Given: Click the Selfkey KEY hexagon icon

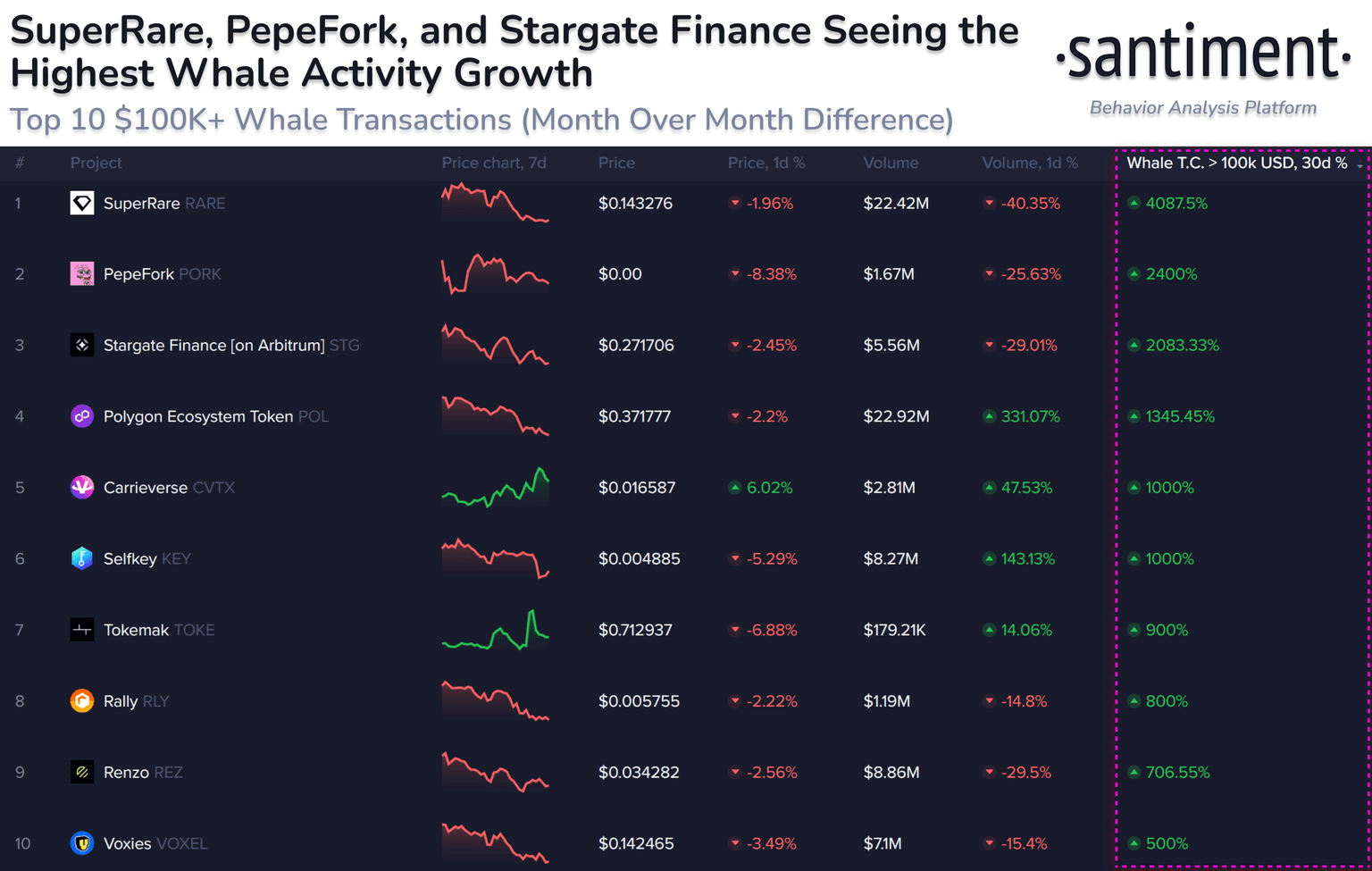Looking at the screenshot, I should click(82, 559).
